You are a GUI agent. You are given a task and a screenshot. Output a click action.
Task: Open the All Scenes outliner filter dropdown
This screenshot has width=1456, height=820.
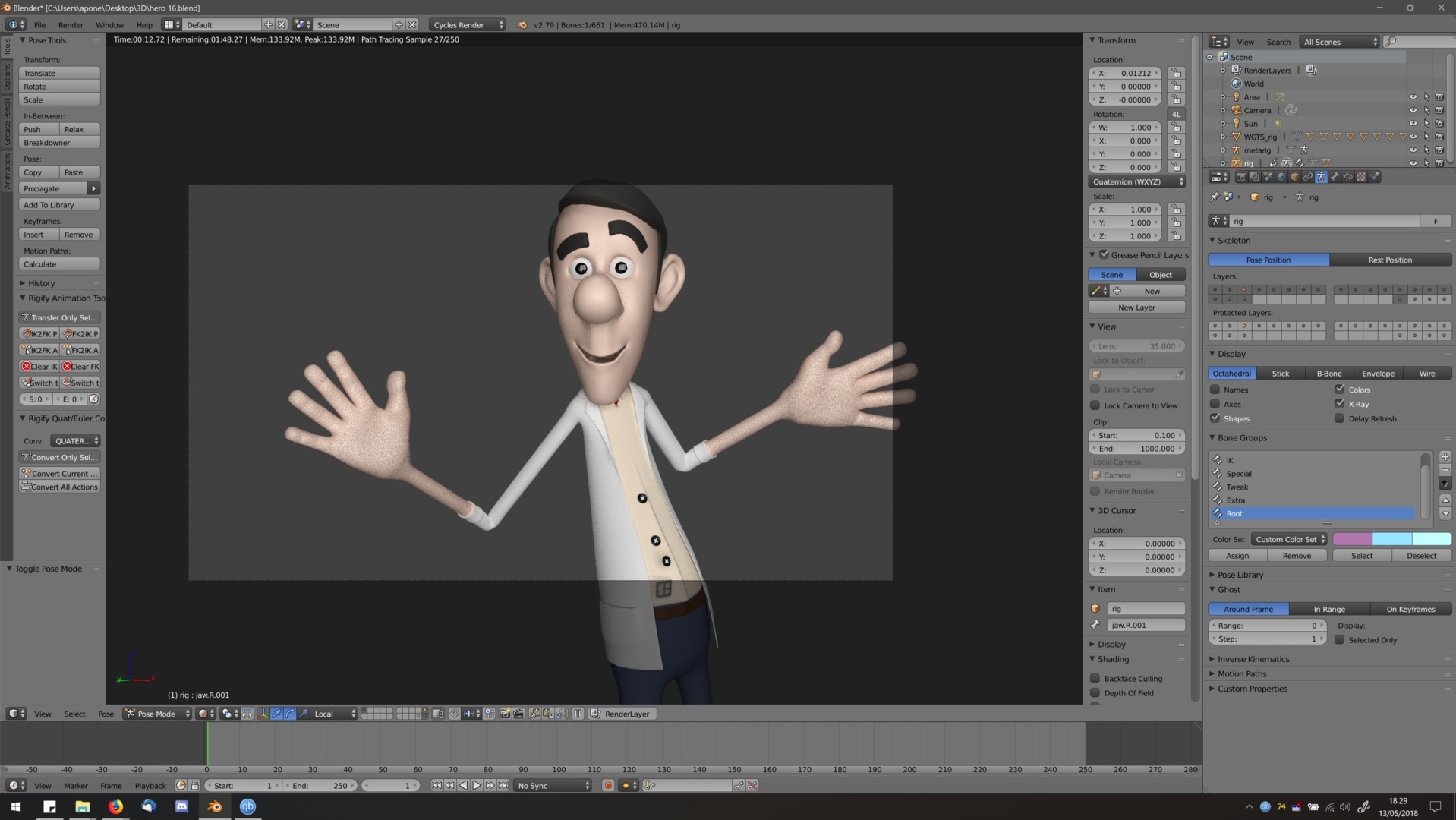coord(1340,42)
